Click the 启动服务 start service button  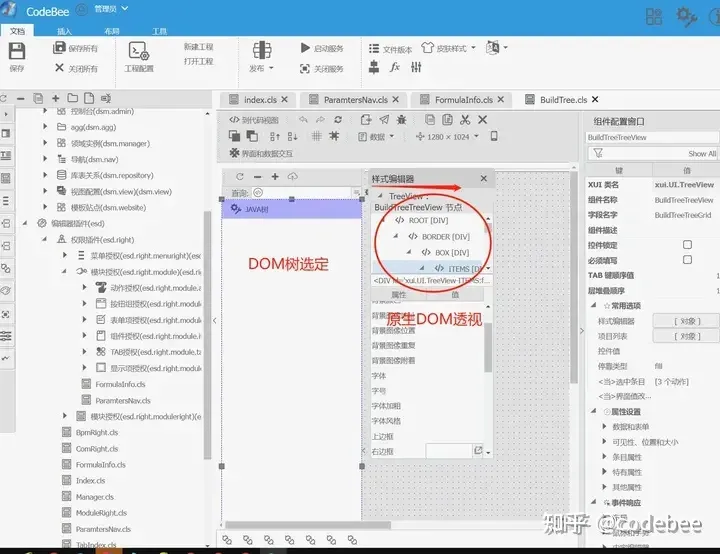point(321,48)
